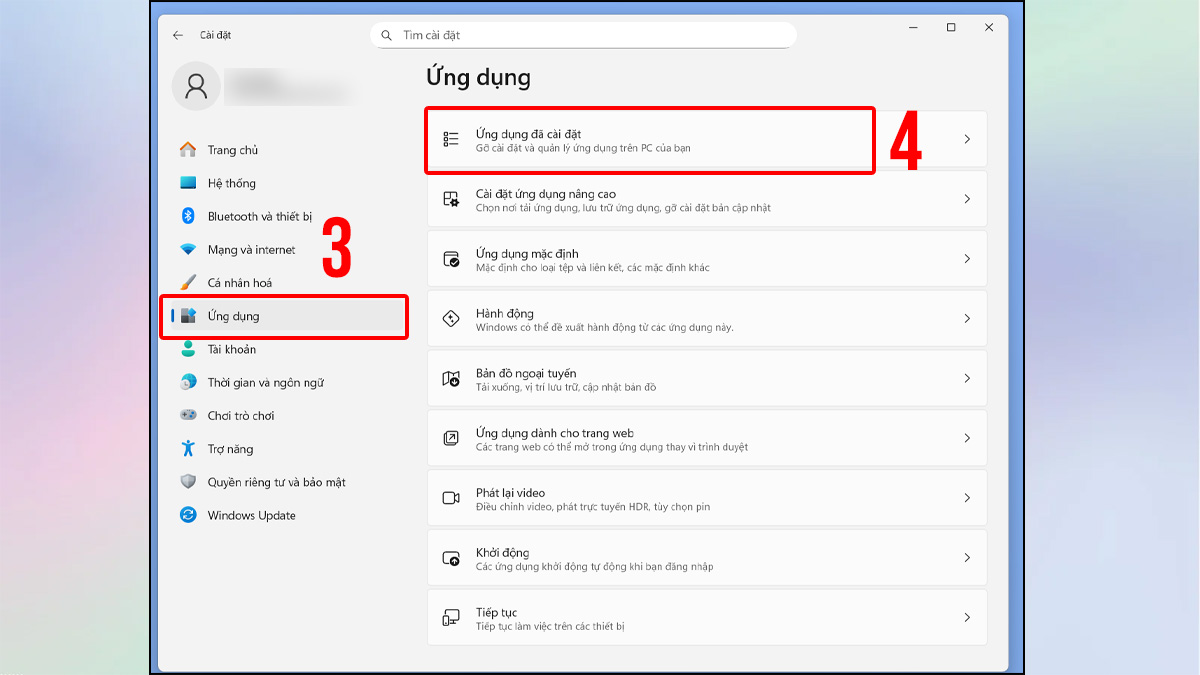Go to Hệ thống settings
Image resolution: width=1200 pixels, height=675 pixels.
(287, 183)
